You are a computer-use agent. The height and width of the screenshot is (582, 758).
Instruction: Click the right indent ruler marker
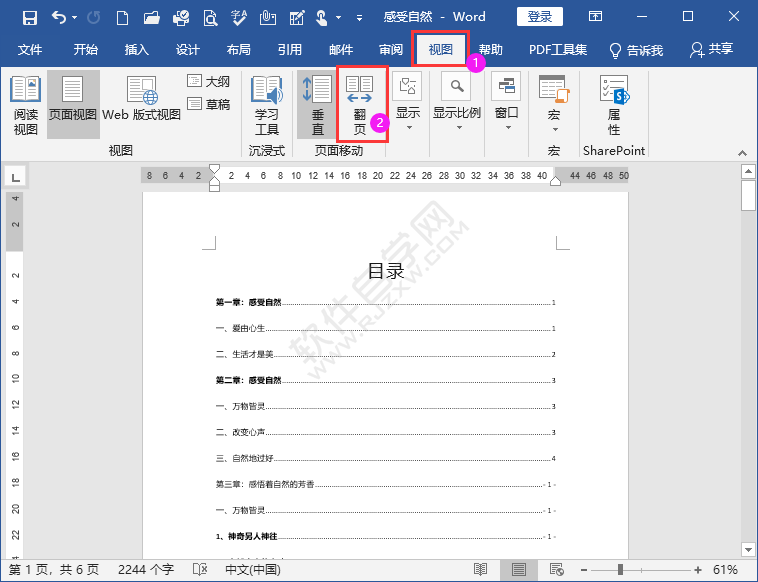[x=555, y=181]
